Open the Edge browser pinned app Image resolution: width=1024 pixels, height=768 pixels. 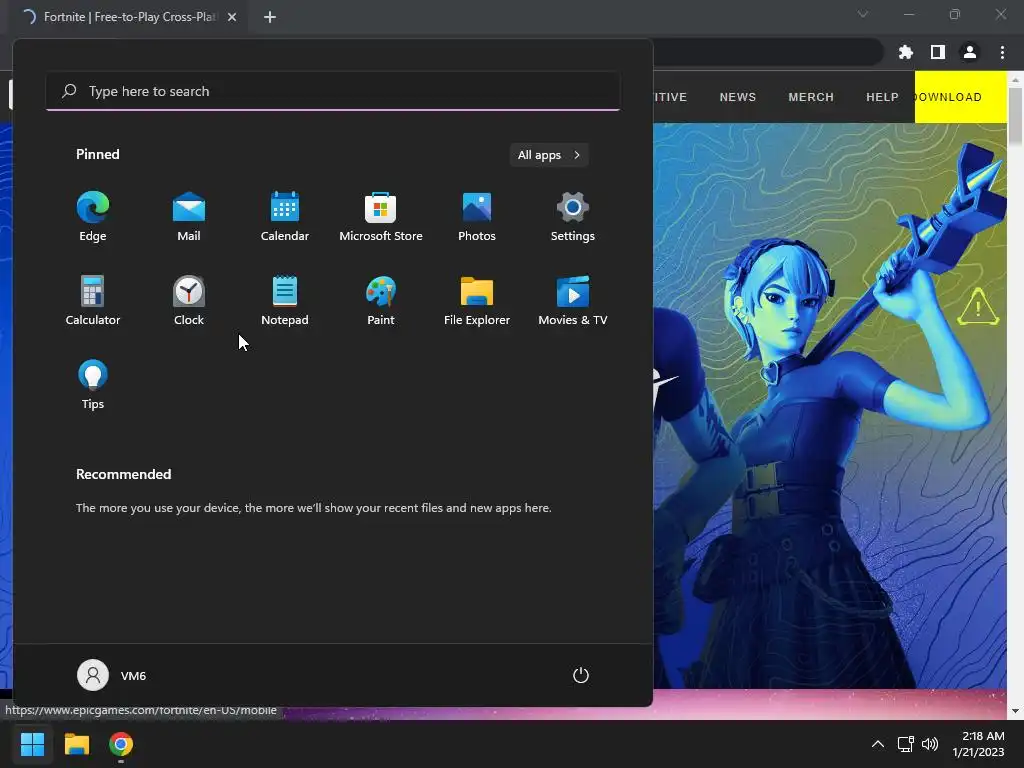pos(93,217)
